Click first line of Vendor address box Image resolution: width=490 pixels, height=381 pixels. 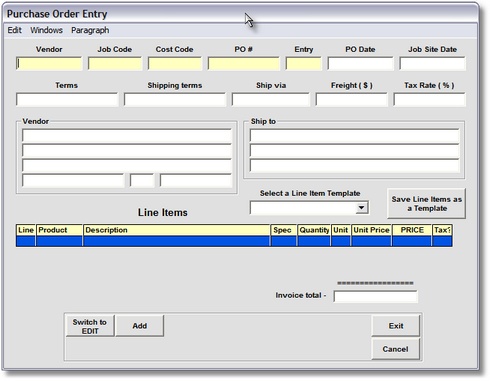coord(127,136)
